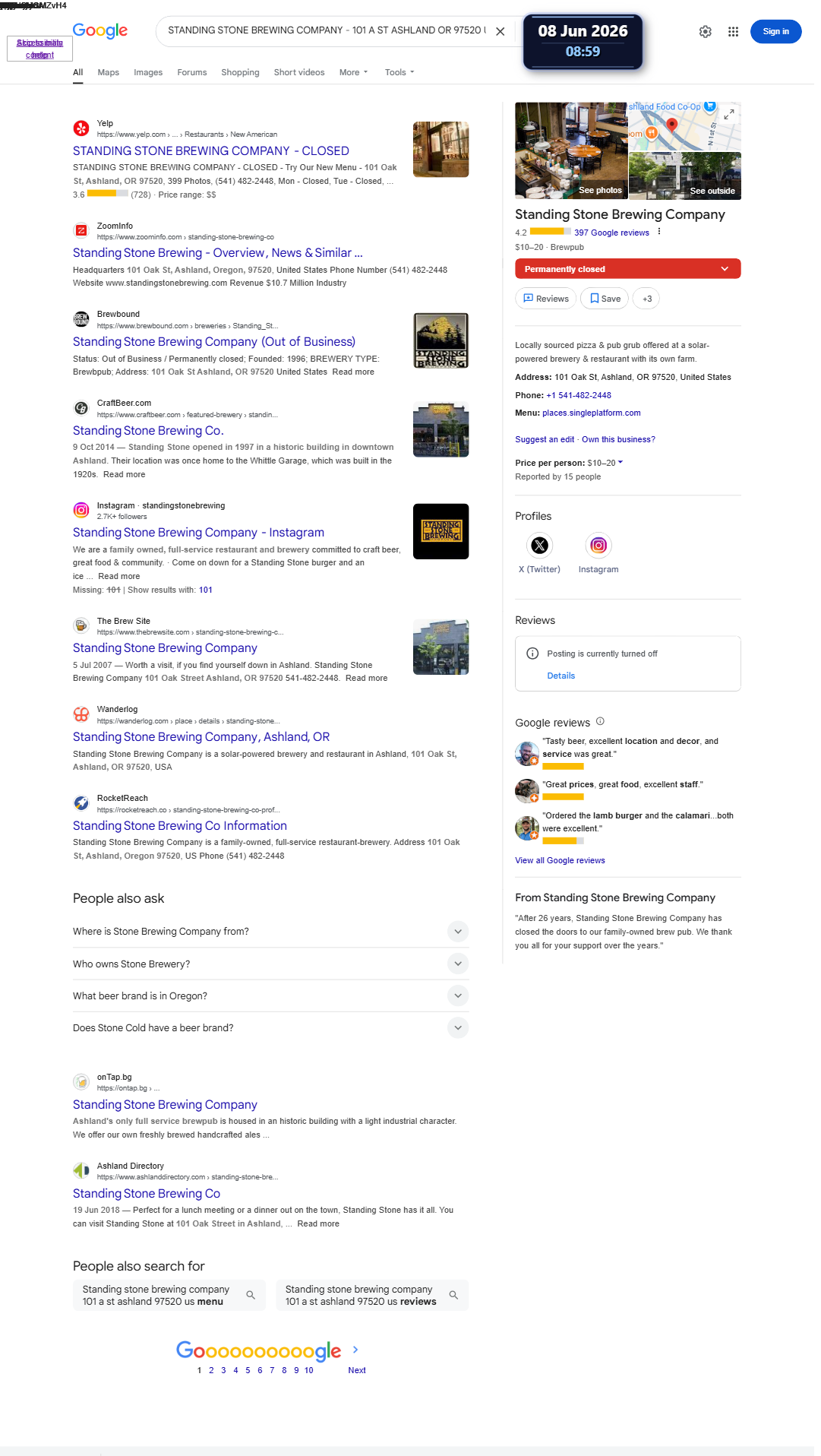Click the Next results page link
This screenshot has width=821, height=1456.
[357, 1370]
